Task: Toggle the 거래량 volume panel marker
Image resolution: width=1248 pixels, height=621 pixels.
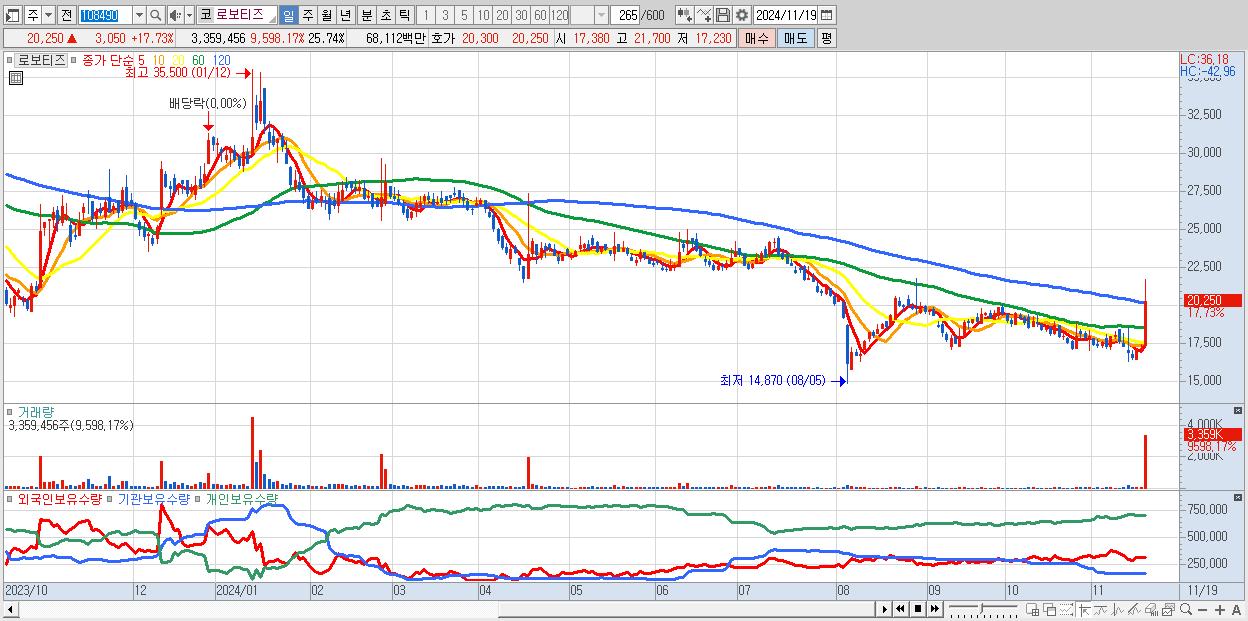Action: 10,411
